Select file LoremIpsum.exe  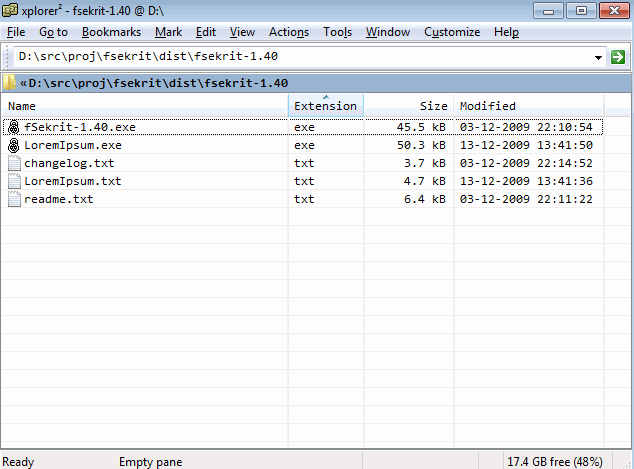(x=73, y=145)
